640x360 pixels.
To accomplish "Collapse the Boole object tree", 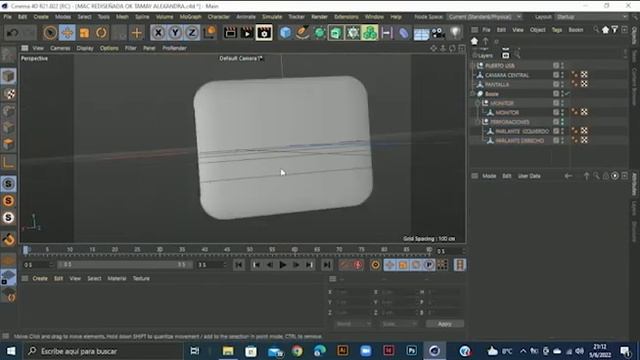I will [473, 94].
